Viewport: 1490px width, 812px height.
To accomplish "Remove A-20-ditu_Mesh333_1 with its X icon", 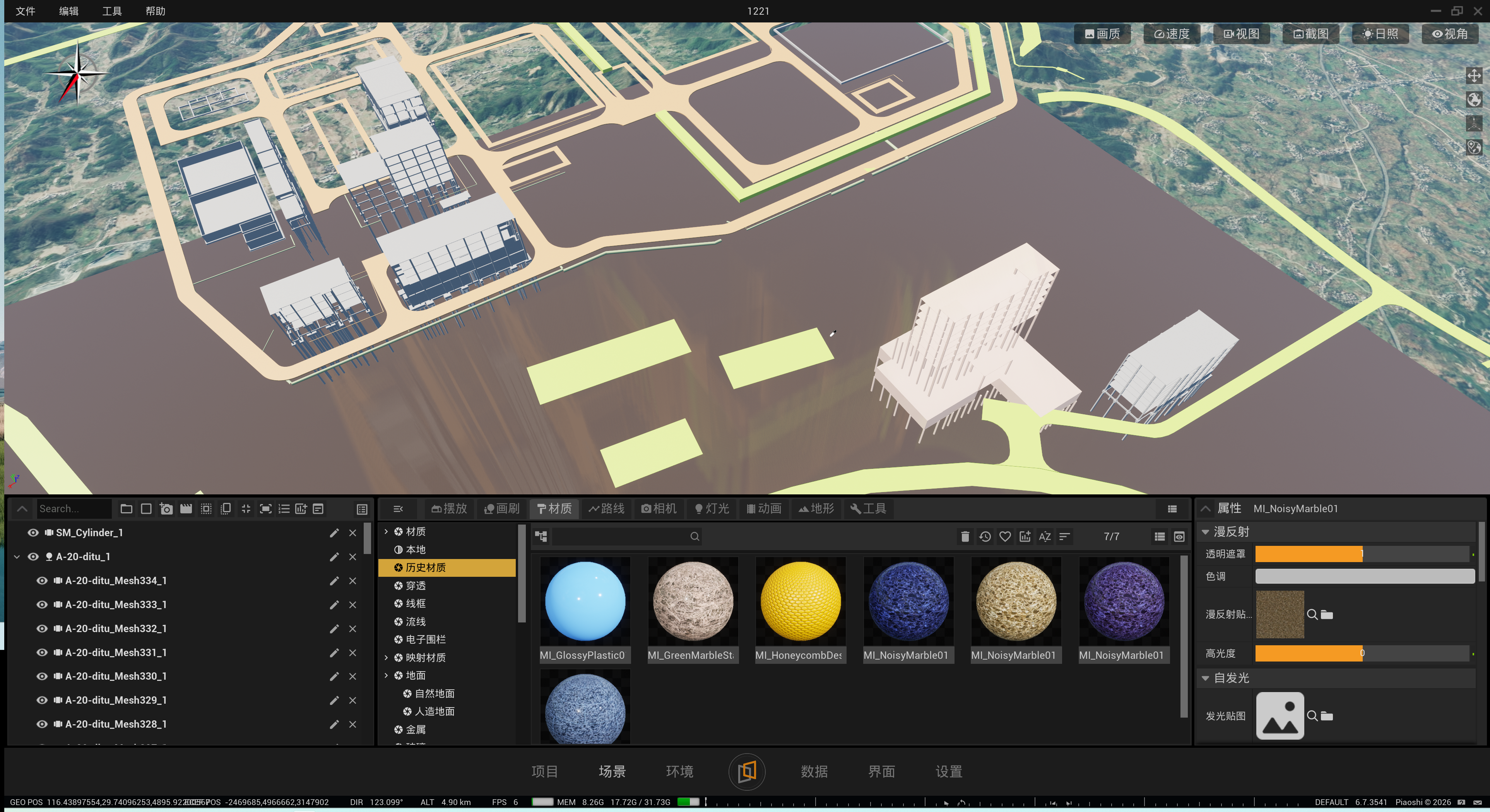I will (353, 604).
